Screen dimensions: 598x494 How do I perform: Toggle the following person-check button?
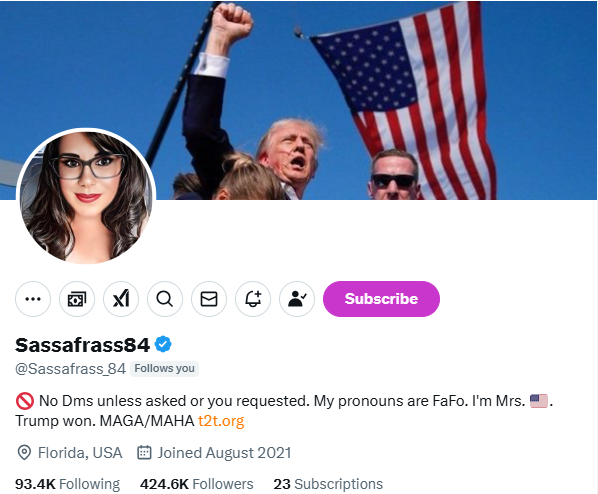coord(297,299)
